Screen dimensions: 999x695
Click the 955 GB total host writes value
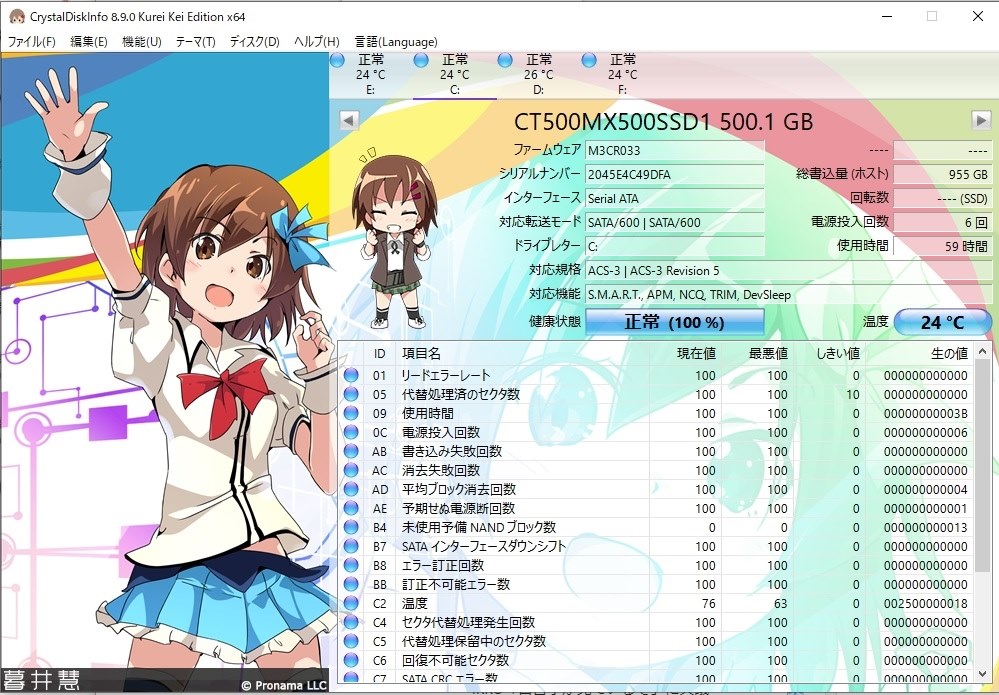coord(942,175)
